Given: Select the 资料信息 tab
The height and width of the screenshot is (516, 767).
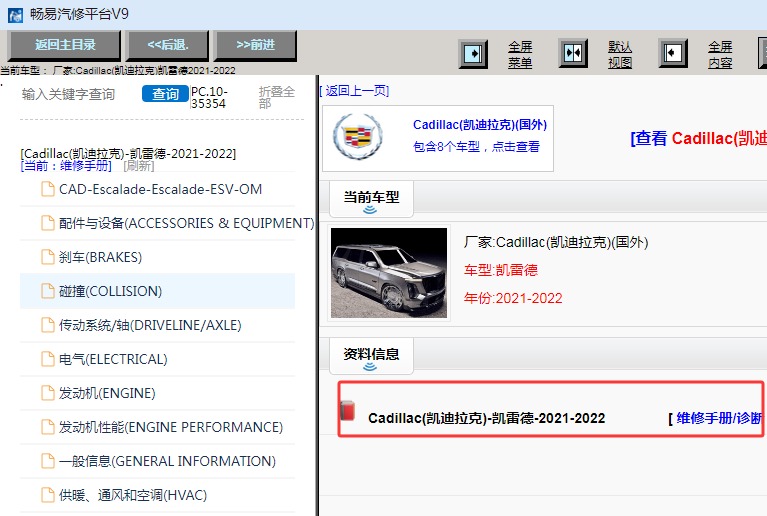Looking at the screenshot, I should (371, 356).
